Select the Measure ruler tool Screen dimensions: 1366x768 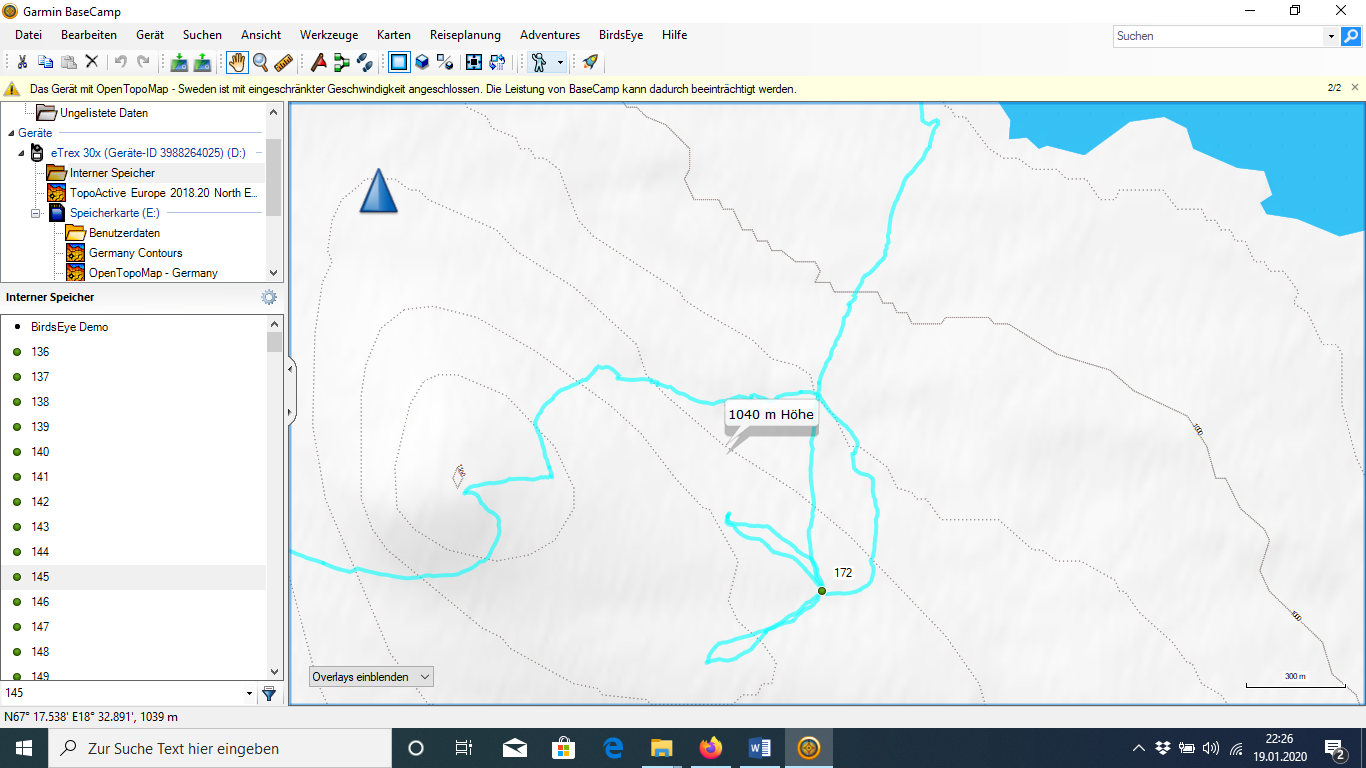coord(284,62)
